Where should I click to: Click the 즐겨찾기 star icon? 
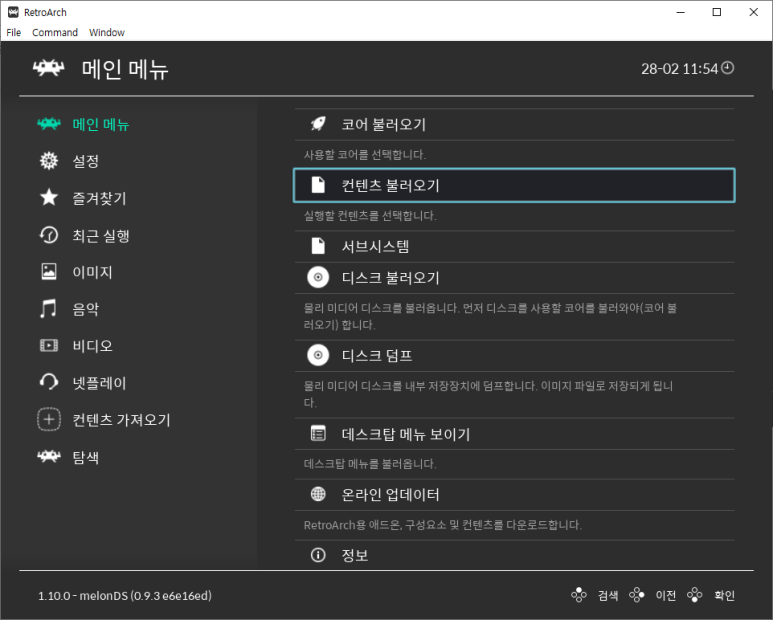pyautogui.click(x=49, y=198)
